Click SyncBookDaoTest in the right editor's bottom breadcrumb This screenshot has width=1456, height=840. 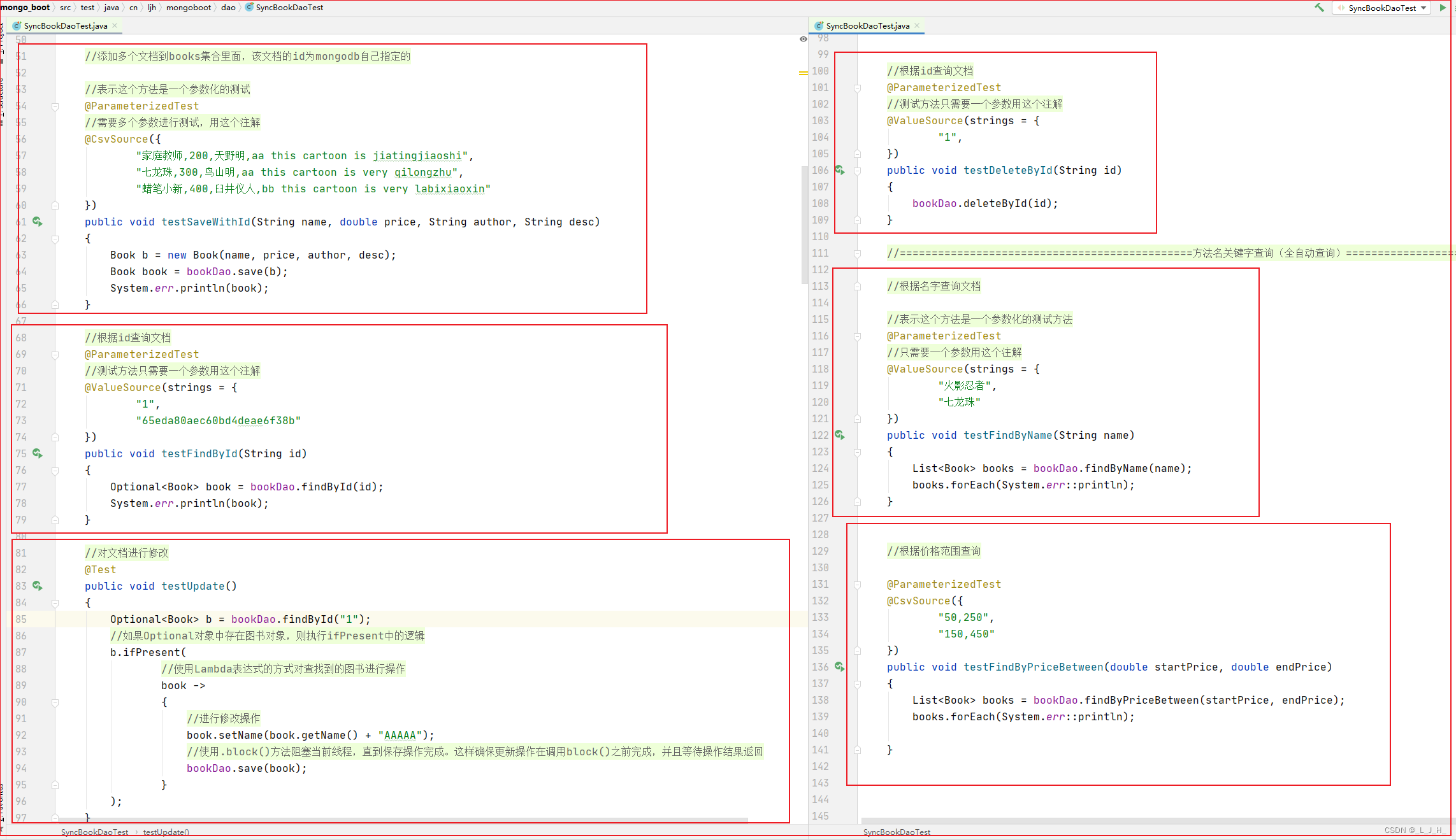click(x=897, y=832)
